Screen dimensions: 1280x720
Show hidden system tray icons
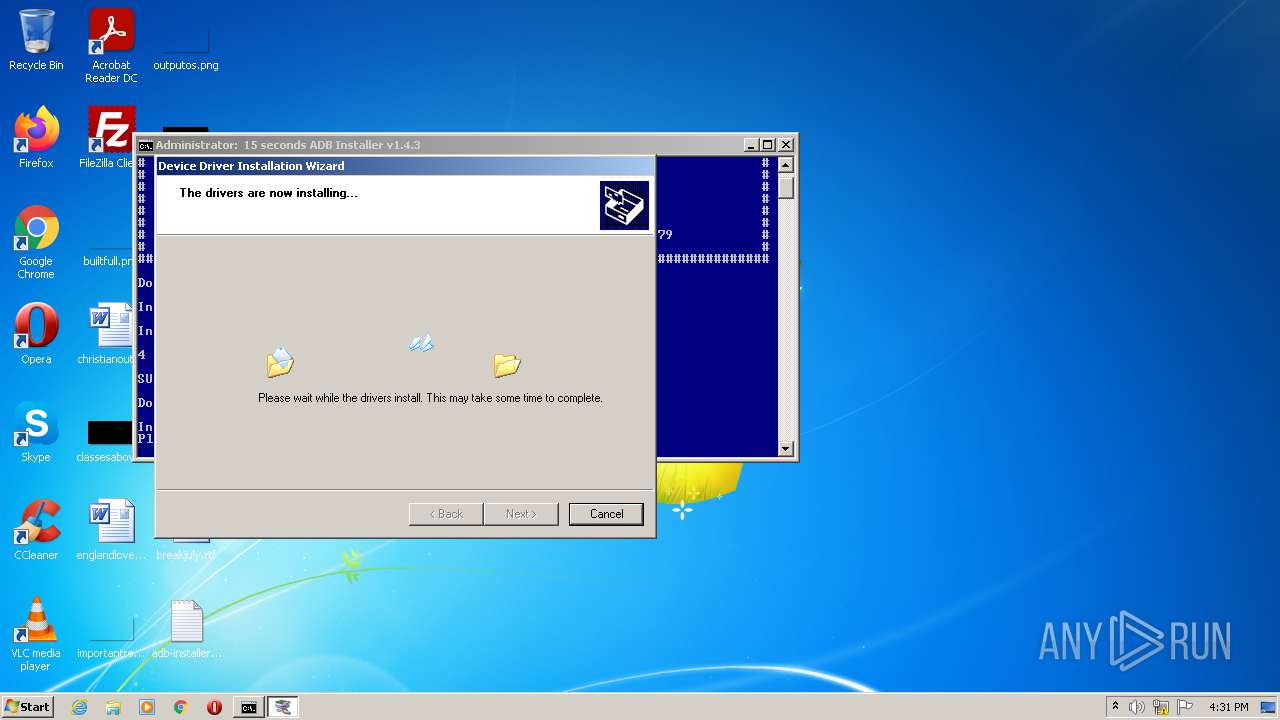[1116, 707]
